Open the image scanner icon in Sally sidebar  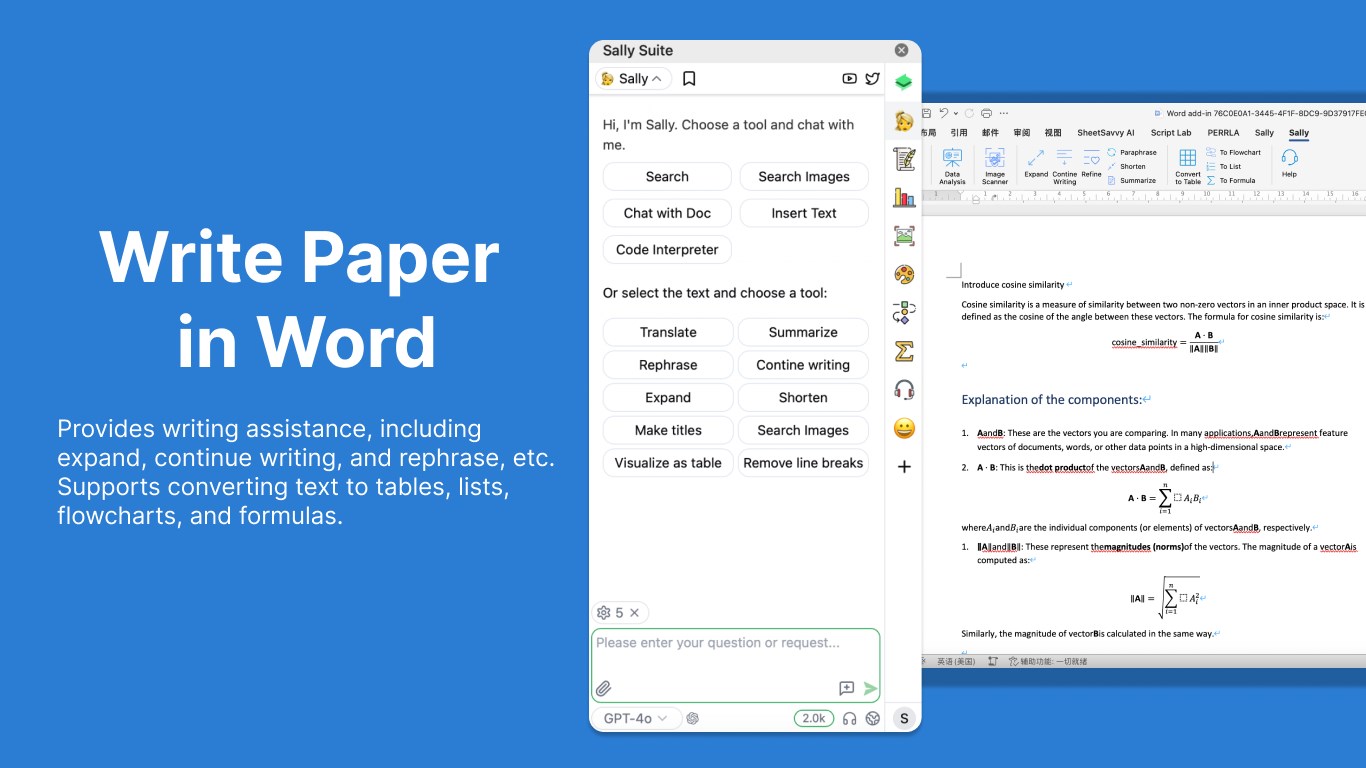click(904, 236)
